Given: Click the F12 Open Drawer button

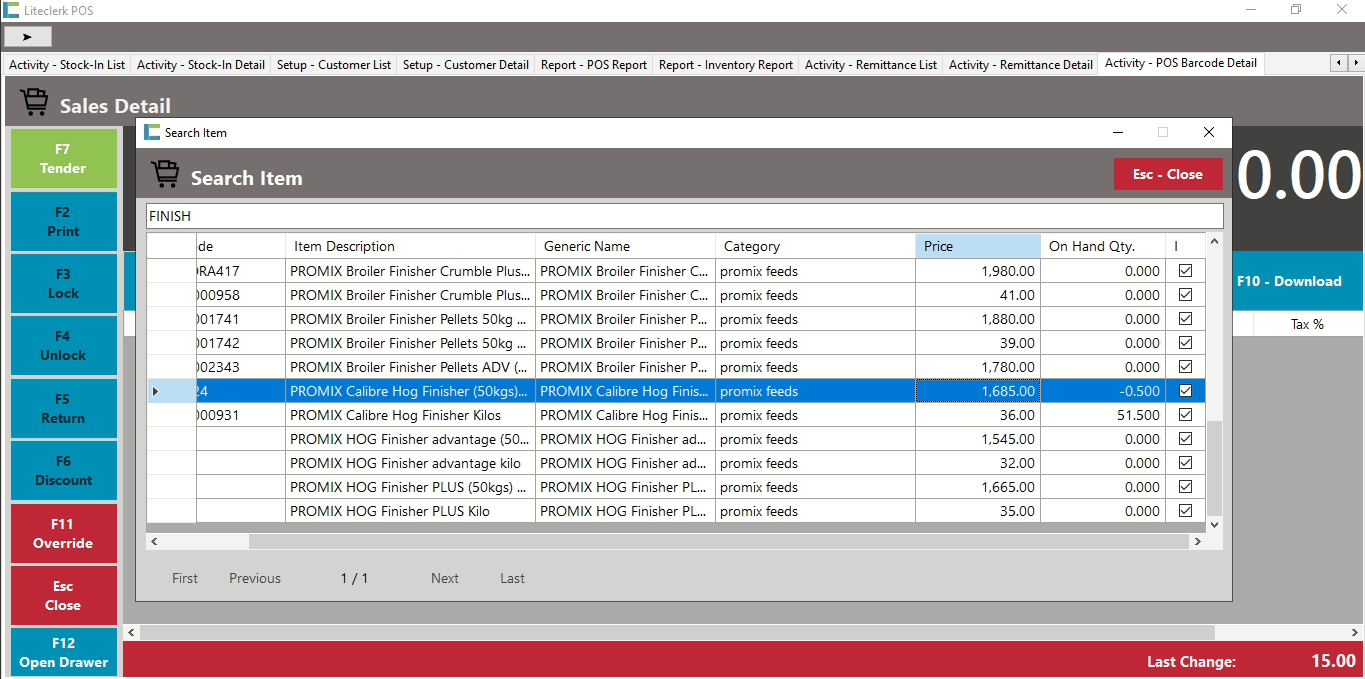Looking at the screenshot, I should click(x=63, y=653).
